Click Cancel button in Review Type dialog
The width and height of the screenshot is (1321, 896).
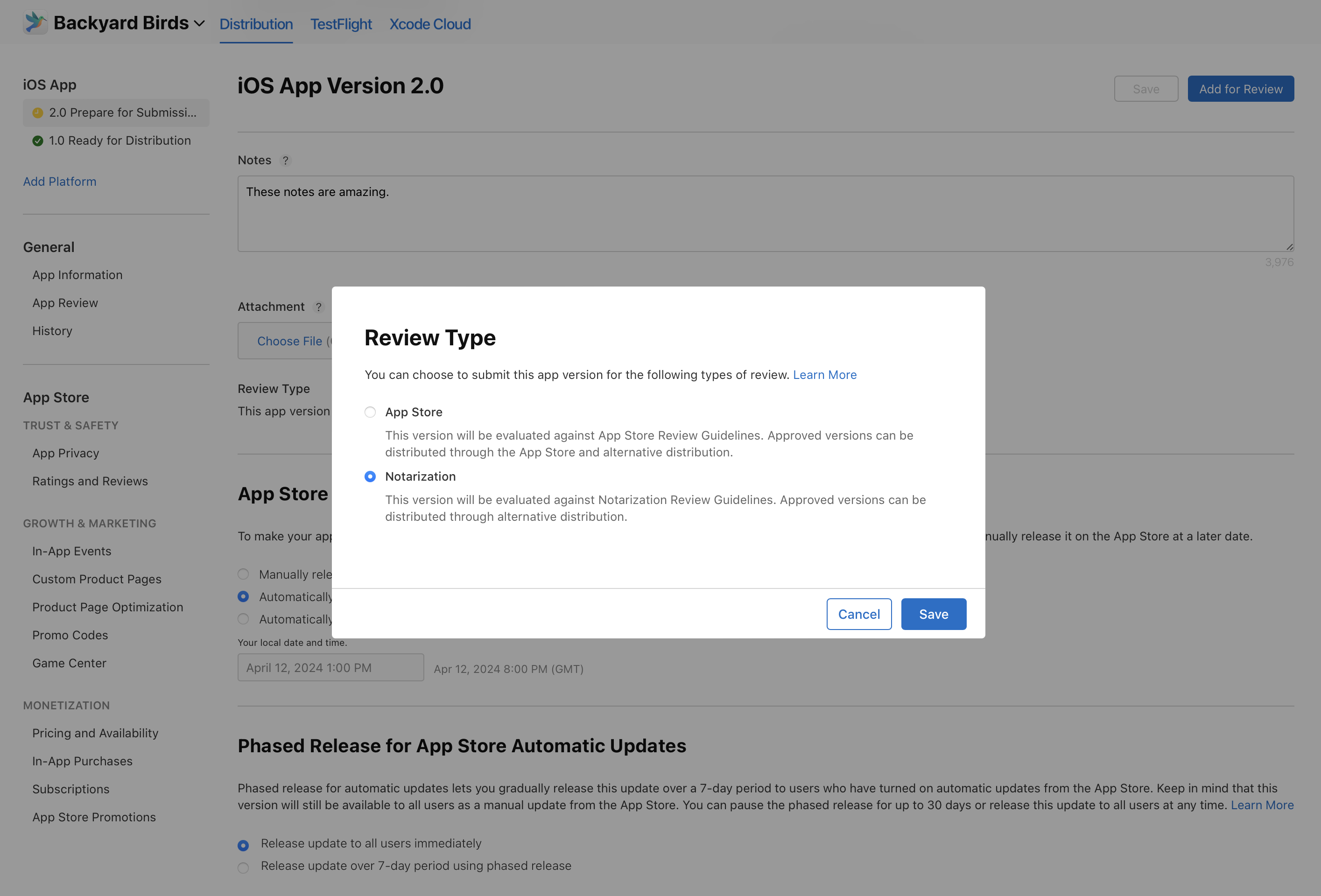pos(858,614)
